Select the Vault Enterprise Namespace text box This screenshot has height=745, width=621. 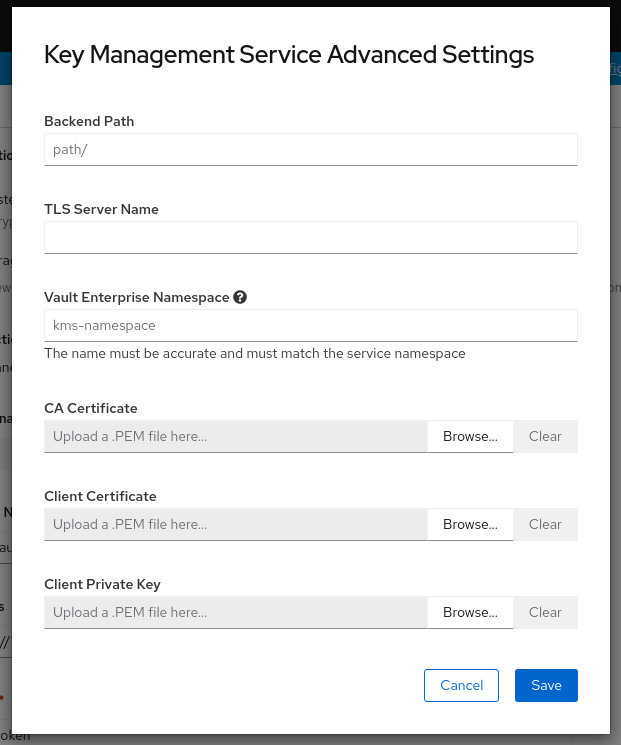(310, 325)
